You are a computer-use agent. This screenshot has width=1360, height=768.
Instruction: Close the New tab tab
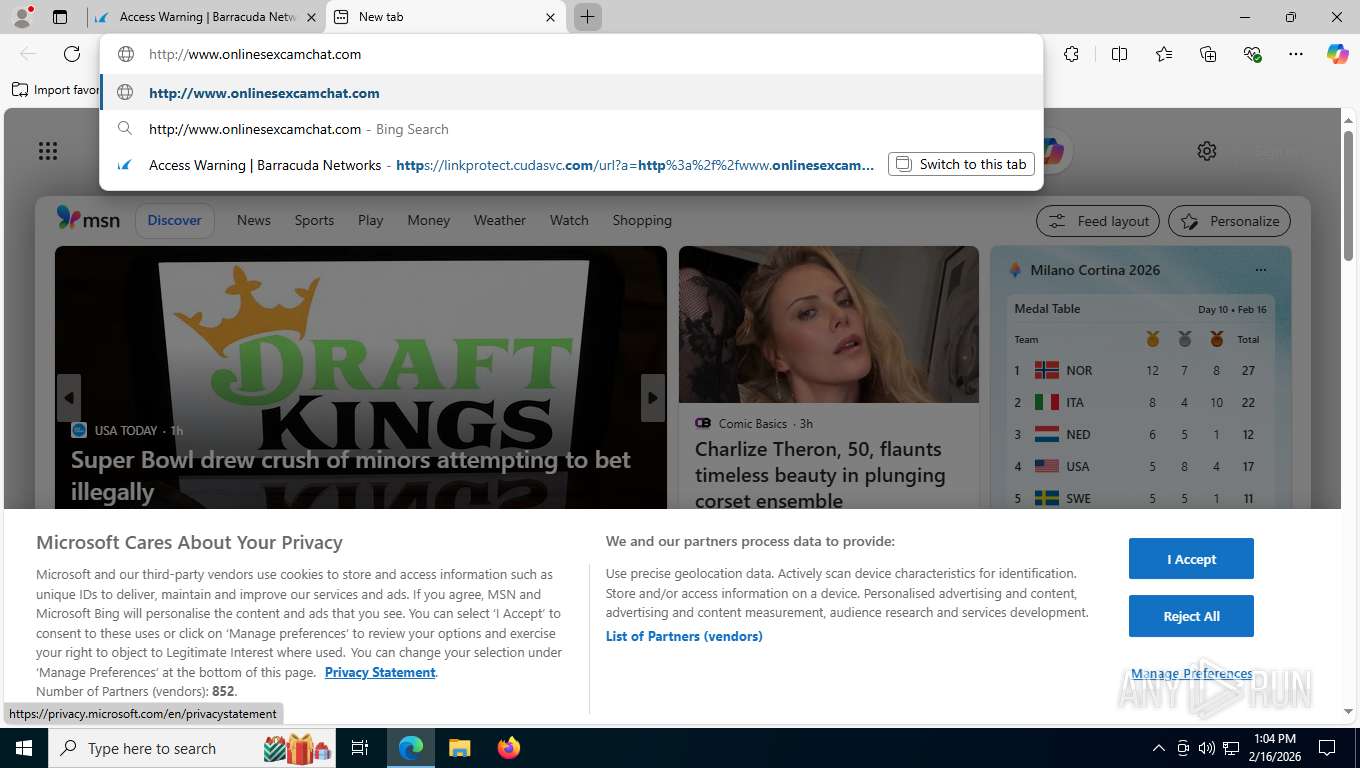pyautogui.click(x=550, y=17)
